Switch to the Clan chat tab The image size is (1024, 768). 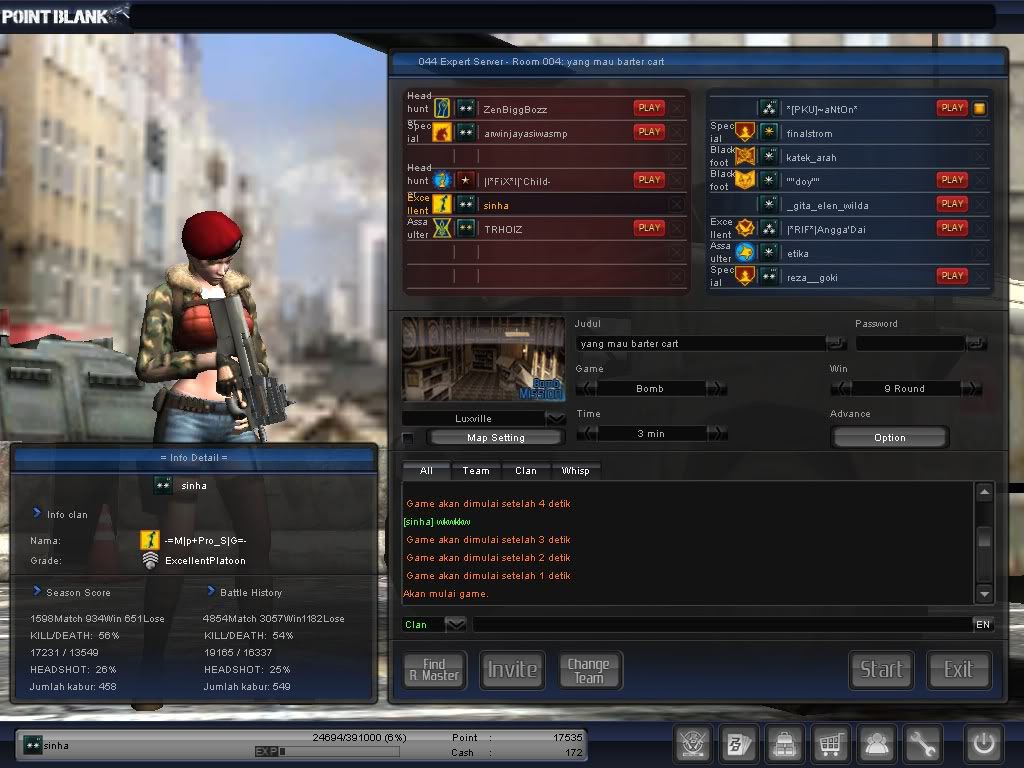click(x=526, y=471)
